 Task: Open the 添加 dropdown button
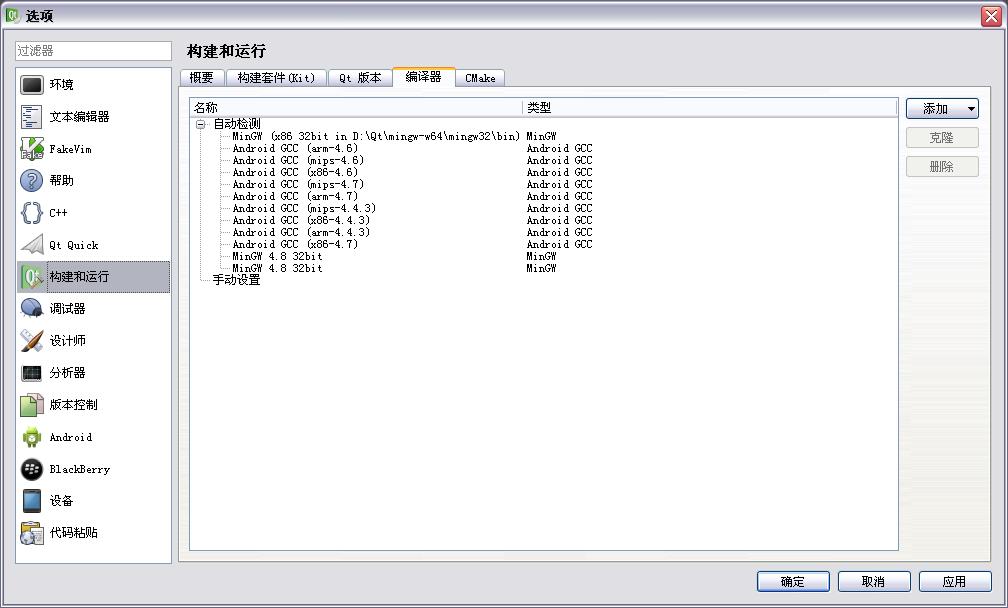coord(942,109)
